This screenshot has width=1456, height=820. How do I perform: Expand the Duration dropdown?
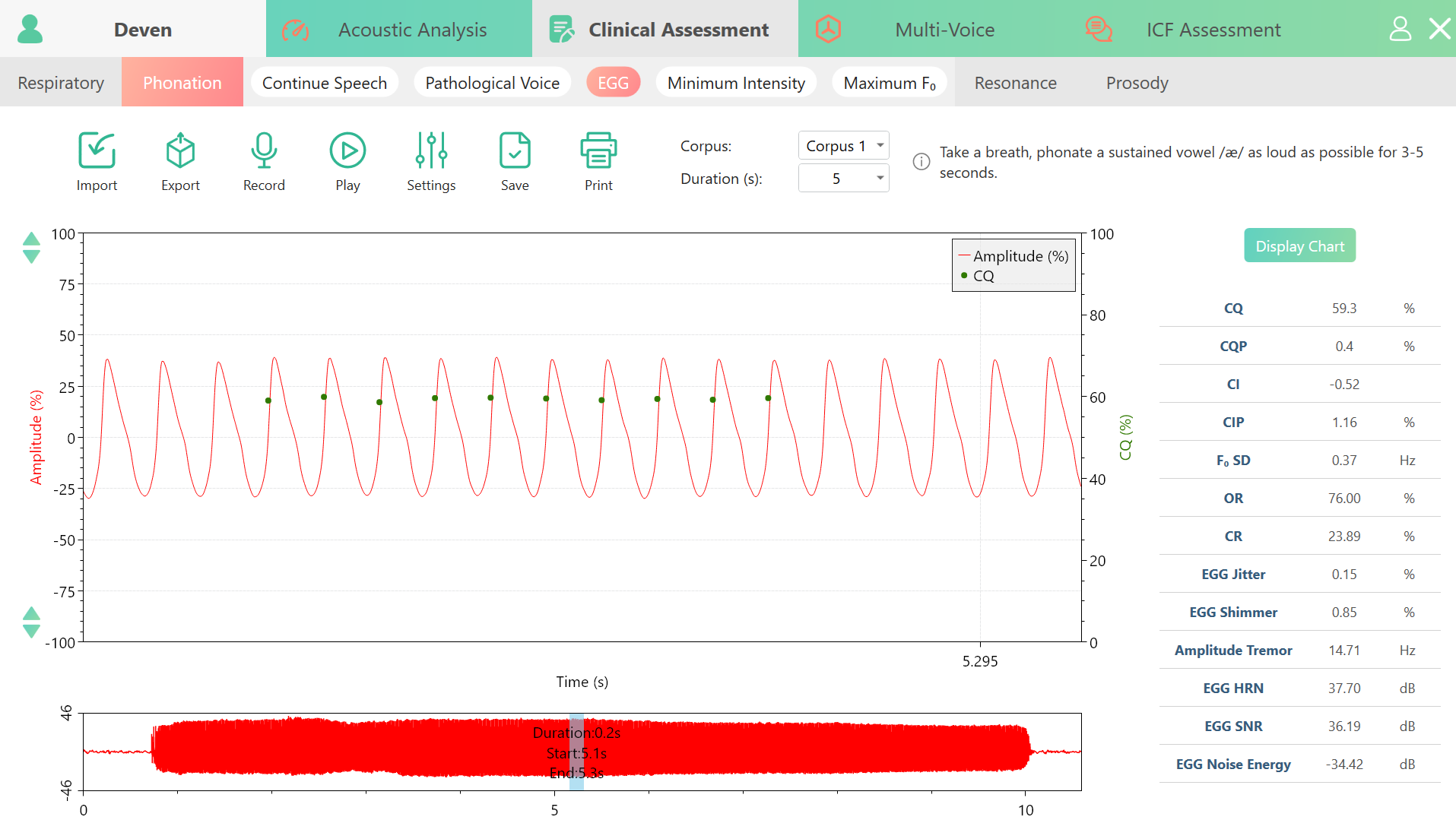click(x=843, y=178)
